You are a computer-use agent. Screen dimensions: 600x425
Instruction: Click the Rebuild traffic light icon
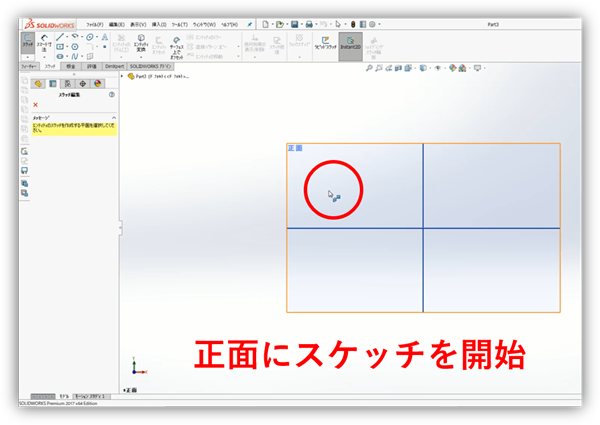[x=353, y=24]
